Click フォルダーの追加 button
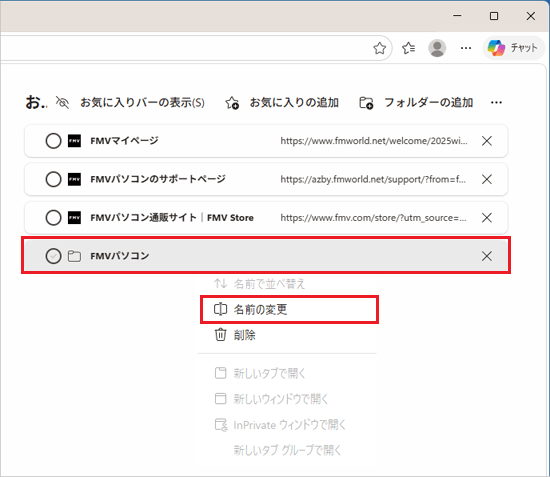Screen dimensions: 550x477 (429, 103)
